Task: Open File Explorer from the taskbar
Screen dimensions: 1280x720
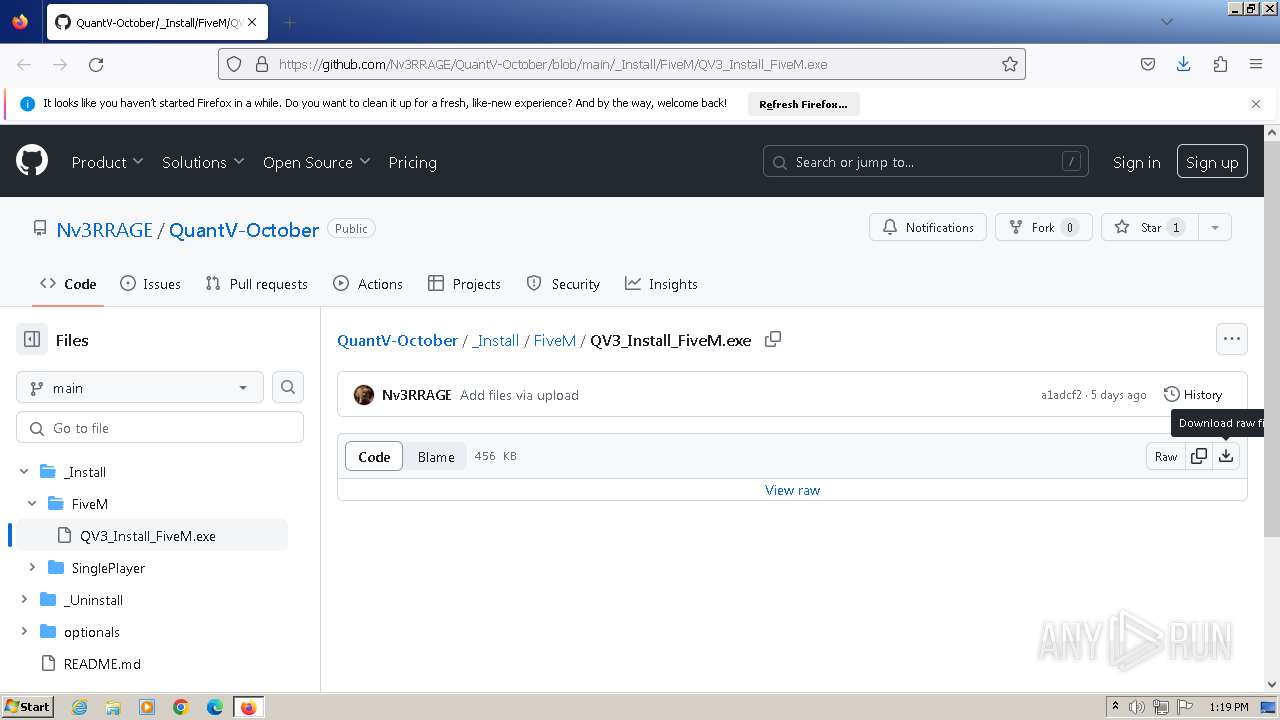Action: (113, 707)
